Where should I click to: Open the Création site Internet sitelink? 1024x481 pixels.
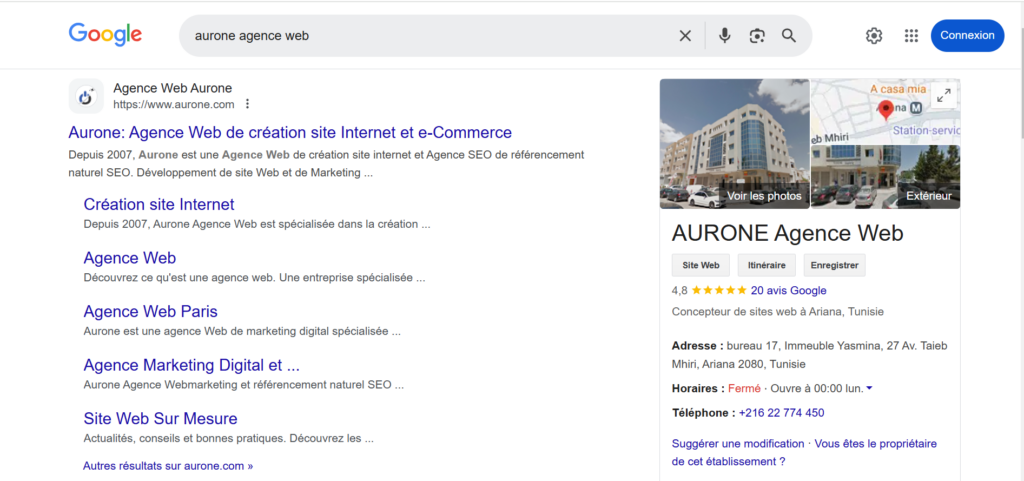pyautogui.click(x=159, y=204)
